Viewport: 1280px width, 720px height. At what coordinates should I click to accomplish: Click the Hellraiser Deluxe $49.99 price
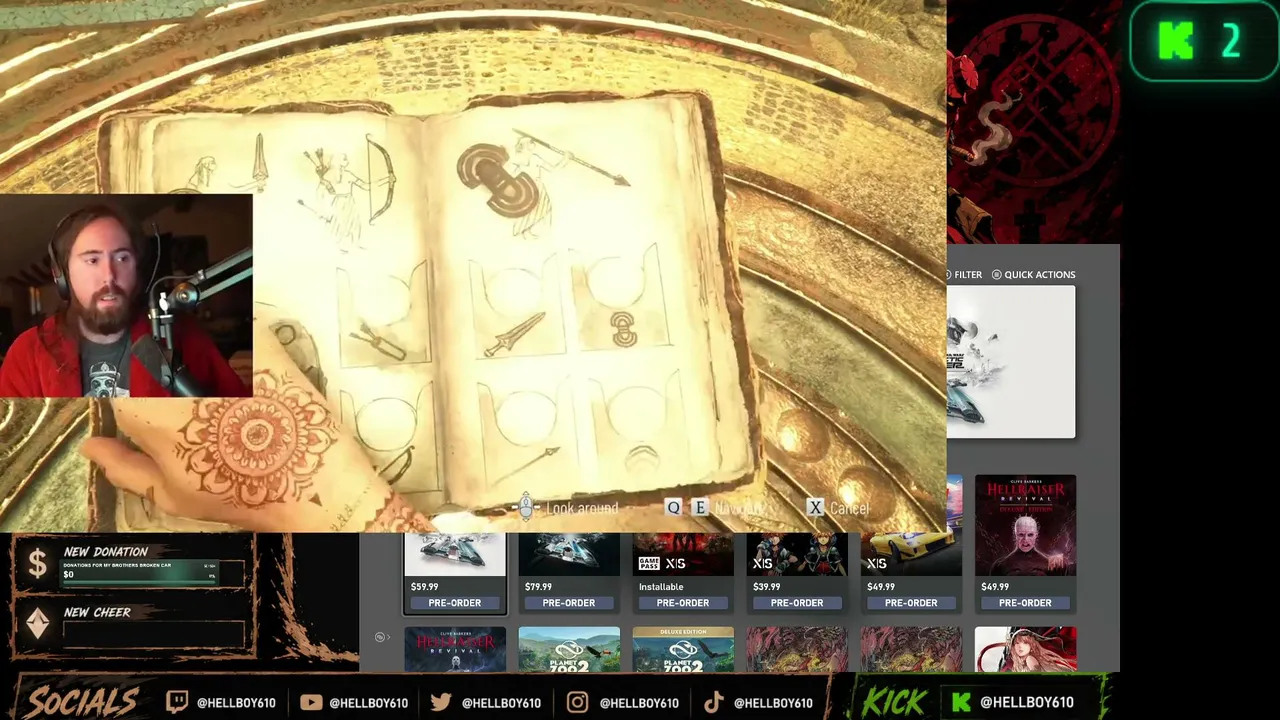click(994, 587)
